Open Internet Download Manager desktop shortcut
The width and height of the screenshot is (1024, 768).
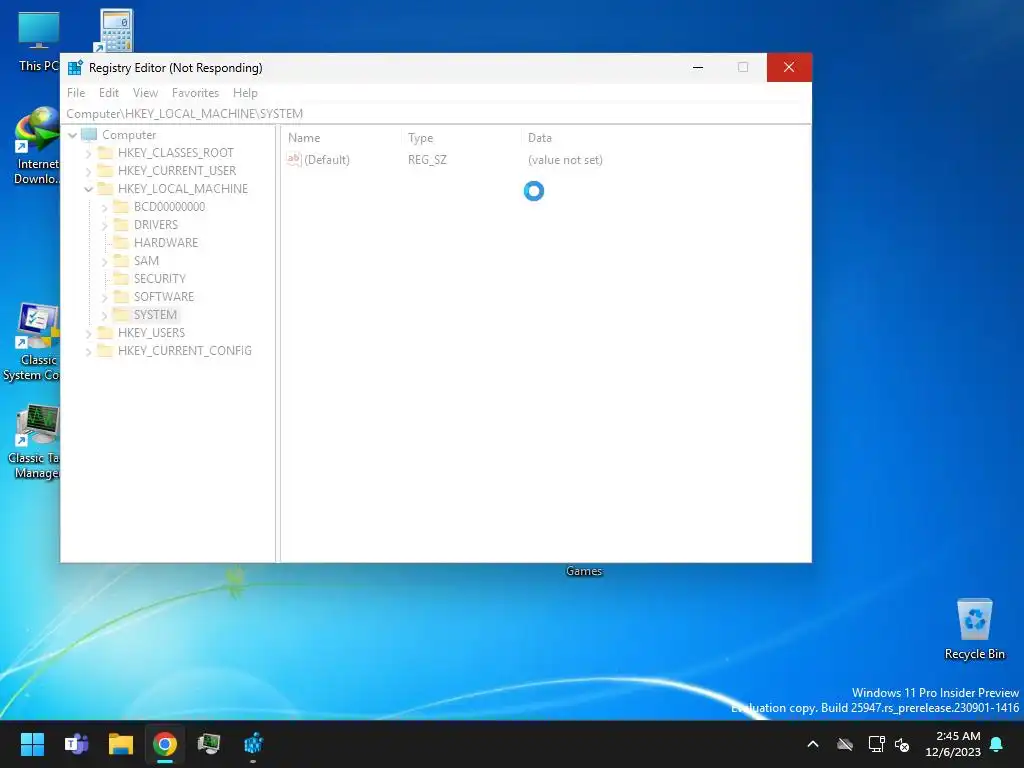pyautogui.click(x=37, y=145)
